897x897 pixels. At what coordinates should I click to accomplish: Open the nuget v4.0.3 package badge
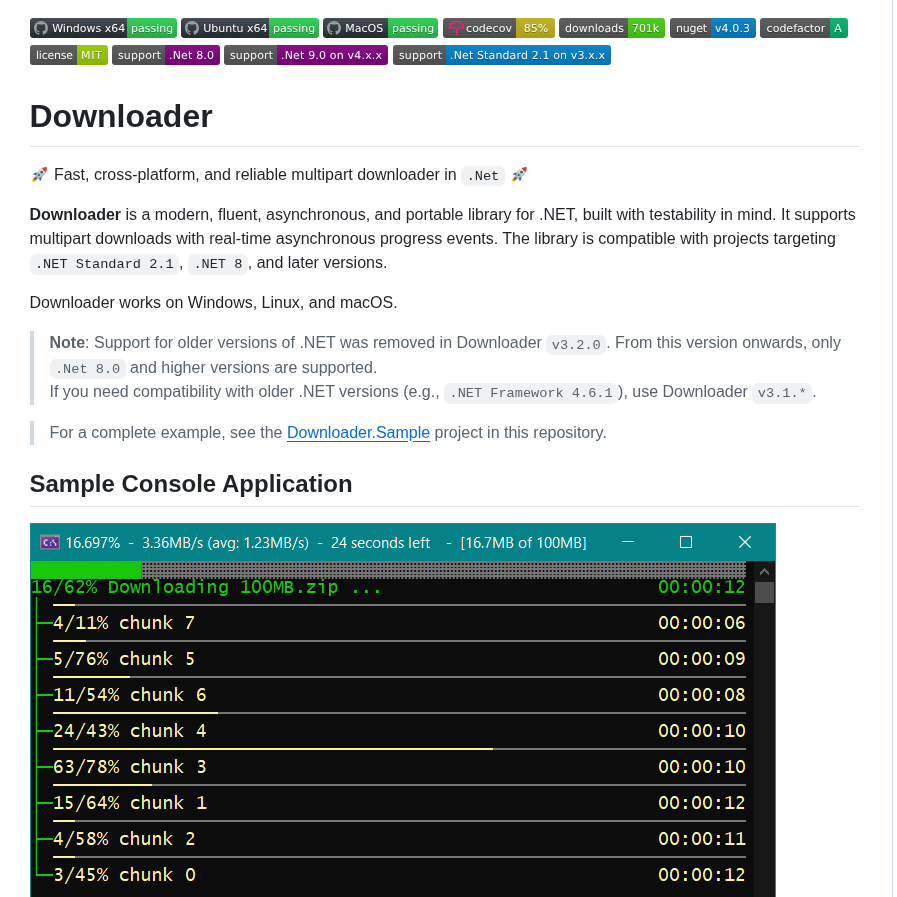[x=712, y=27]
